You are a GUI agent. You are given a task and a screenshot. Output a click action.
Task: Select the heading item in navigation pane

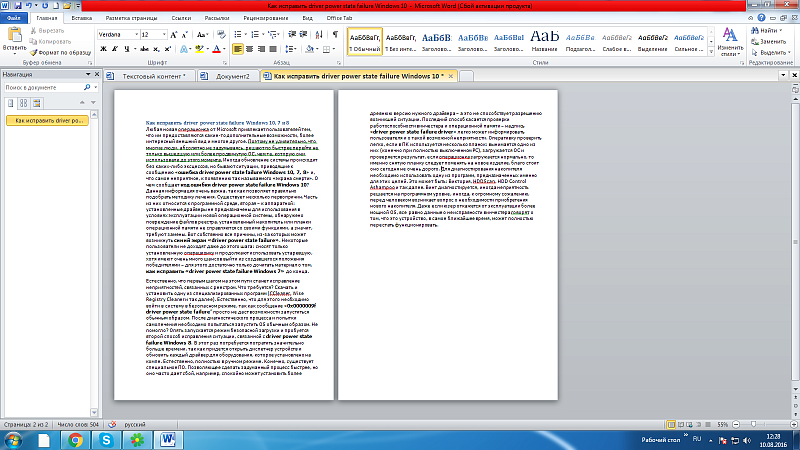coord(47,121)
